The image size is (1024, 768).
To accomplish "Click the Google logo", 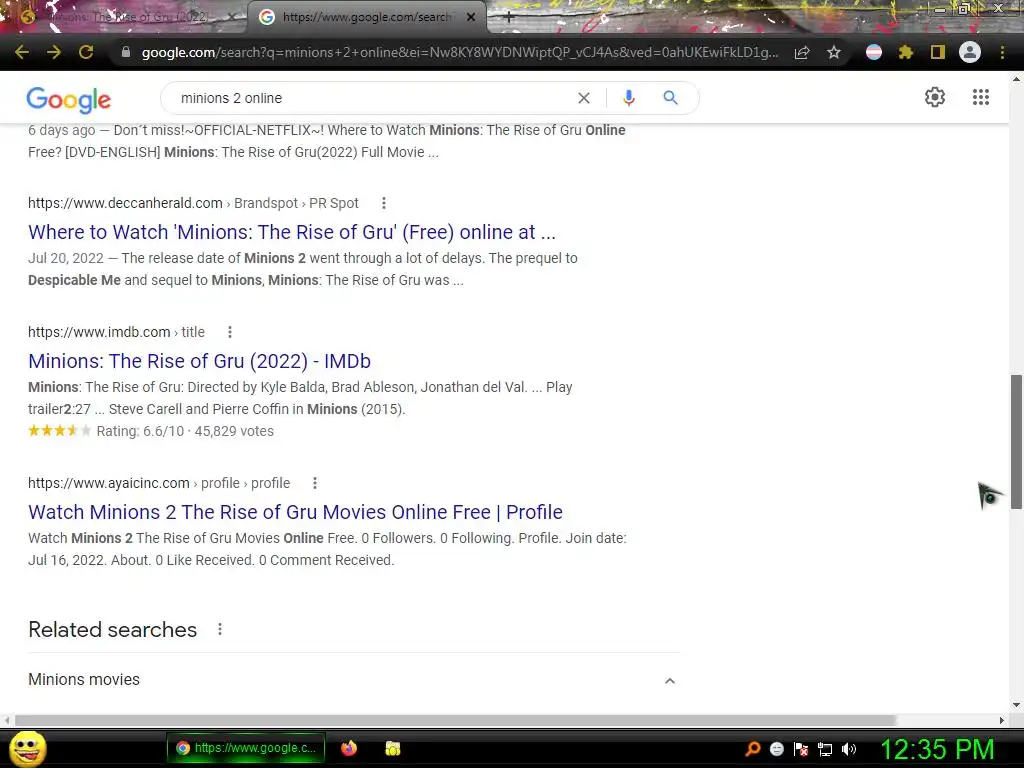I will click(x=69, y=99).
